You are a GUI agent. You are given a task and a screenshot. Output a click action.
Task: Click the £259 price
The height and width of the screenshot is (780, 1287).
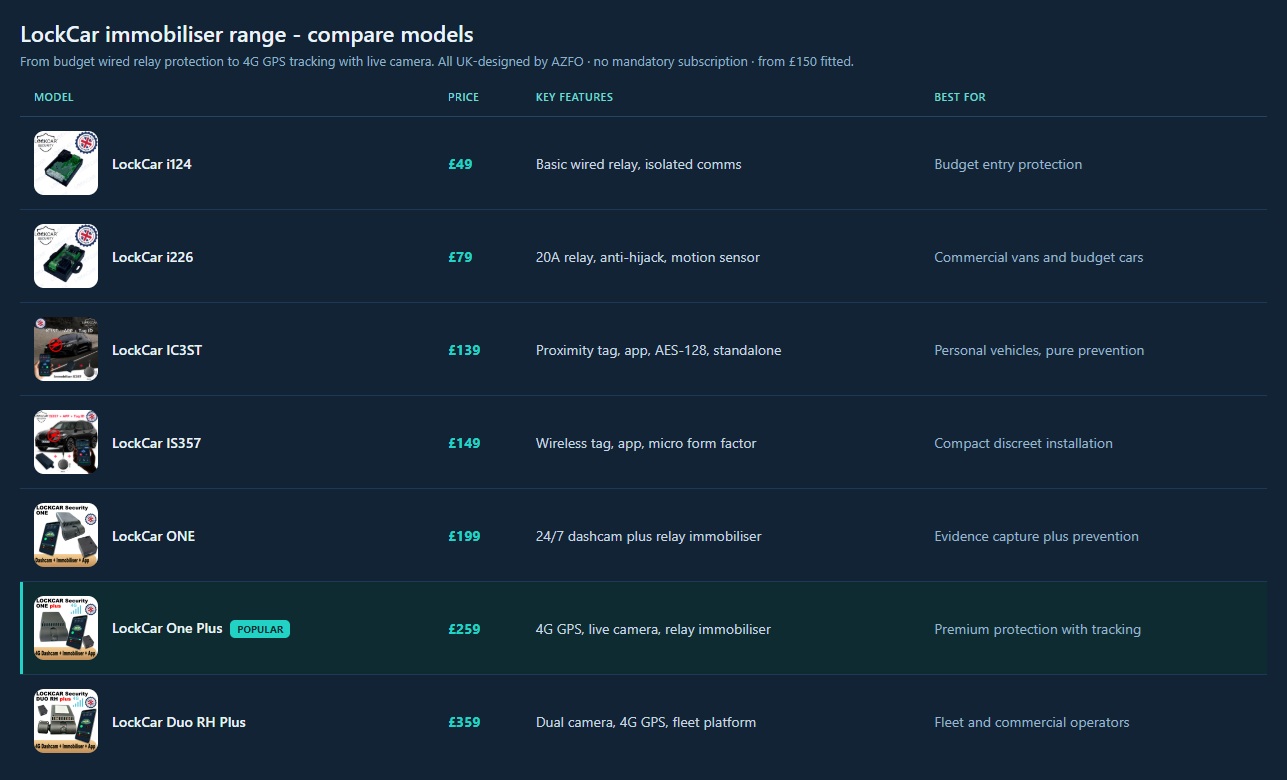(464, 629)
